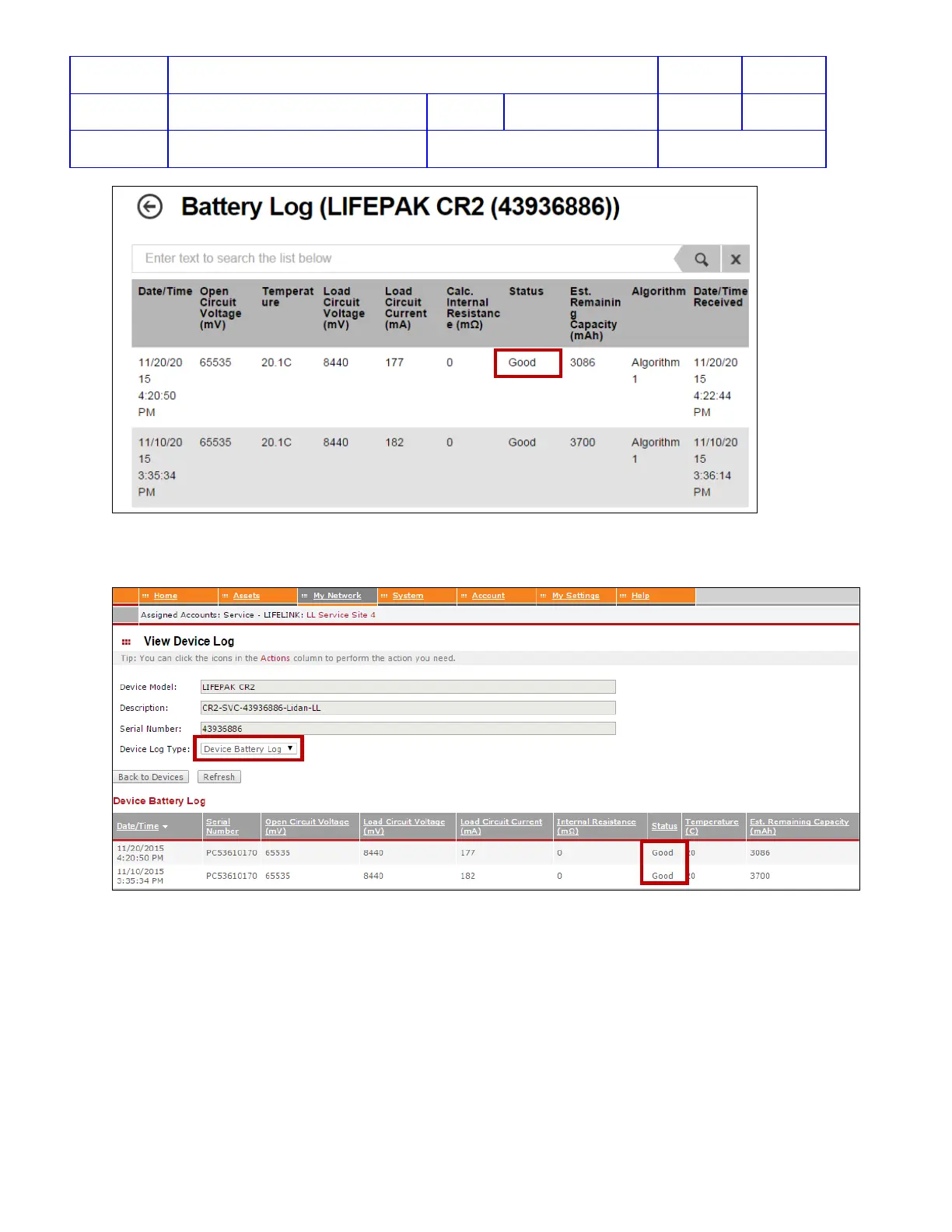Sort by Open Circuit Voltage (mV) link header
This screenshot has width=952, height=1232.
(307, 827)
